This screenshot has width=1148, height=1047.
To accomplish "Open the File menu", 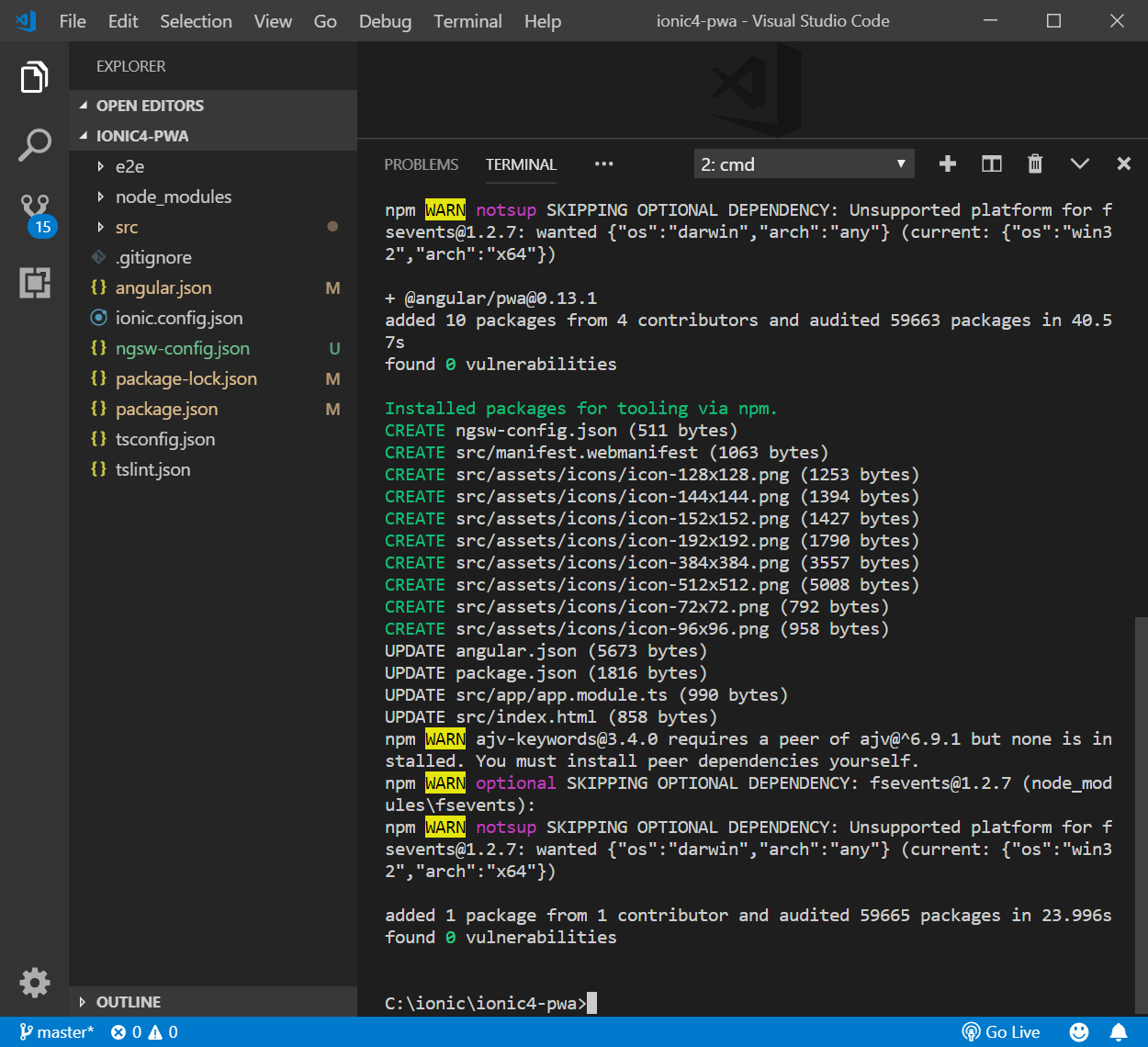I will (x=73, y=21).
